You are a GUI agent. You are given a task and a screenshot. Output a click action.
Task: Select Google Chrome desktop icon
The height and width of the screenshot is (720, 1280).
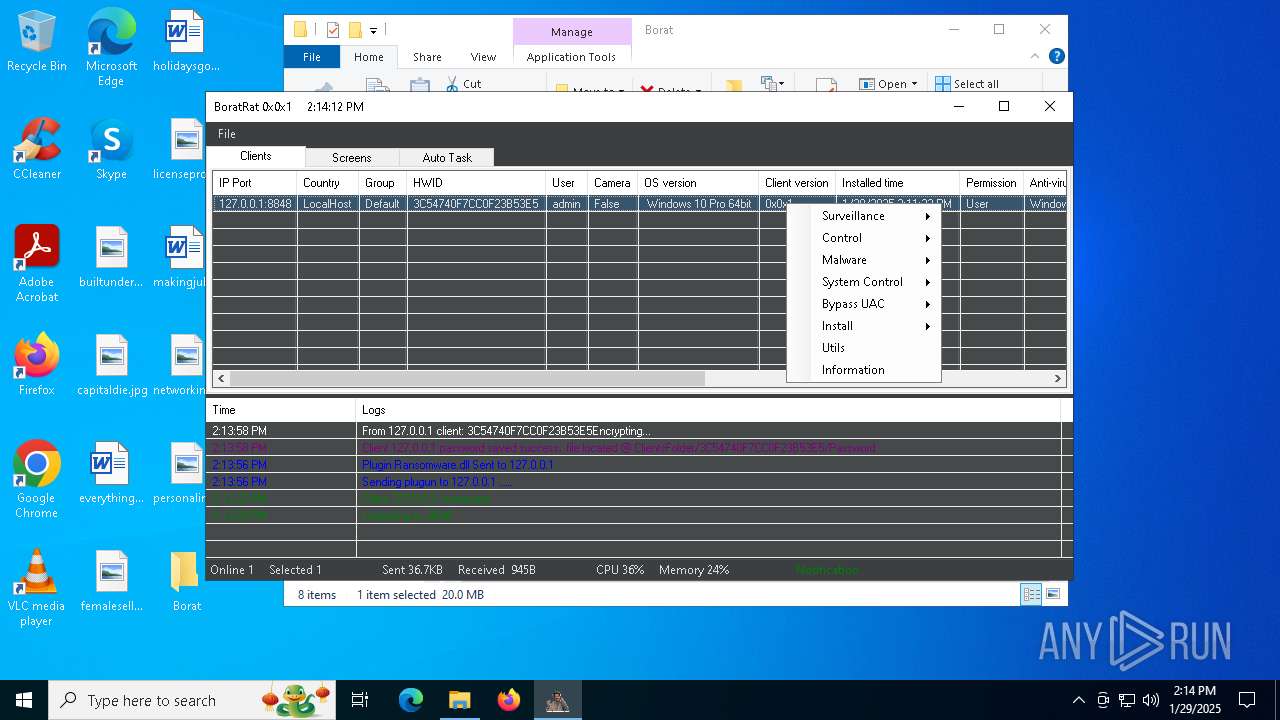click(x=37, y=480)
